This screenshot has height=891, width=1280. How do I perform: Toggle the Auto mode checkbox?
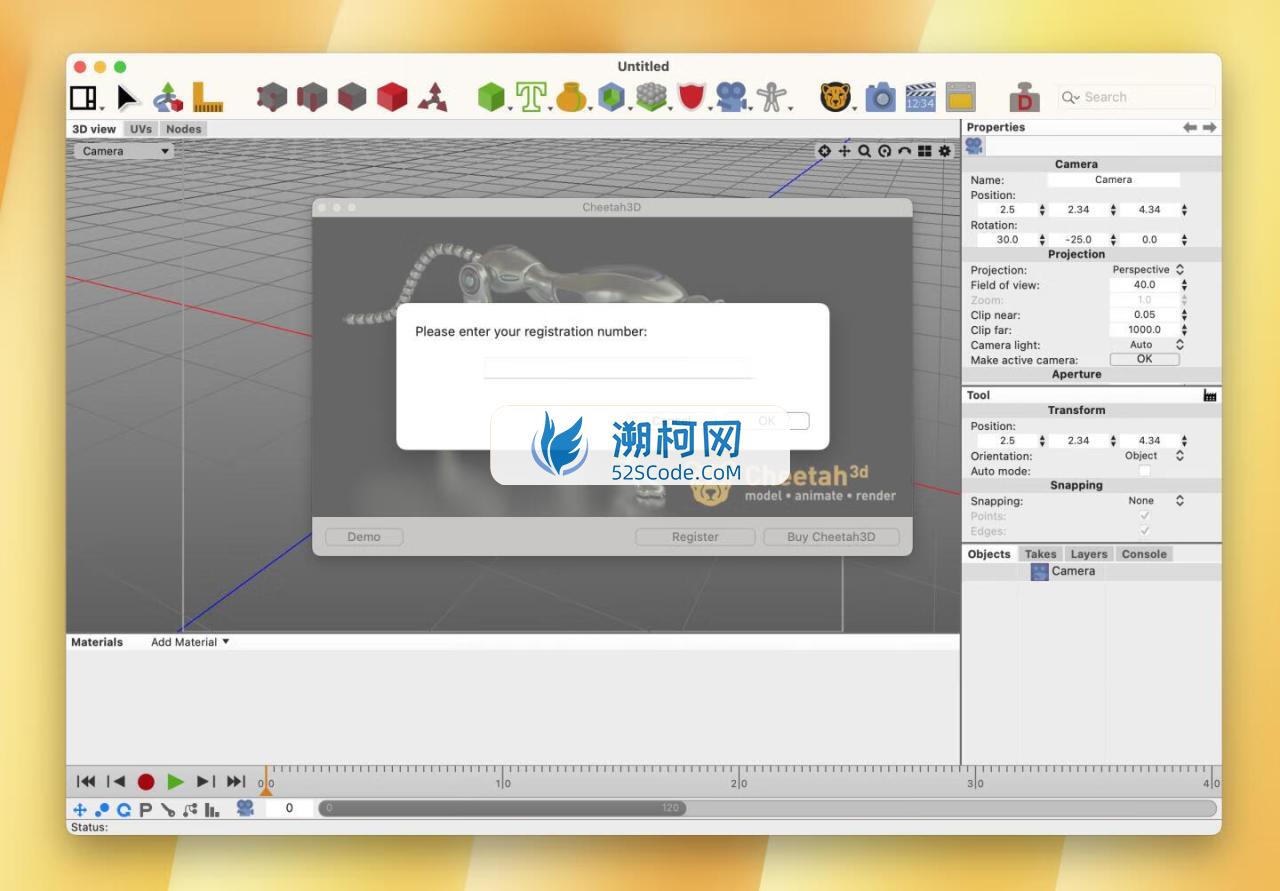click(1144, 471)
